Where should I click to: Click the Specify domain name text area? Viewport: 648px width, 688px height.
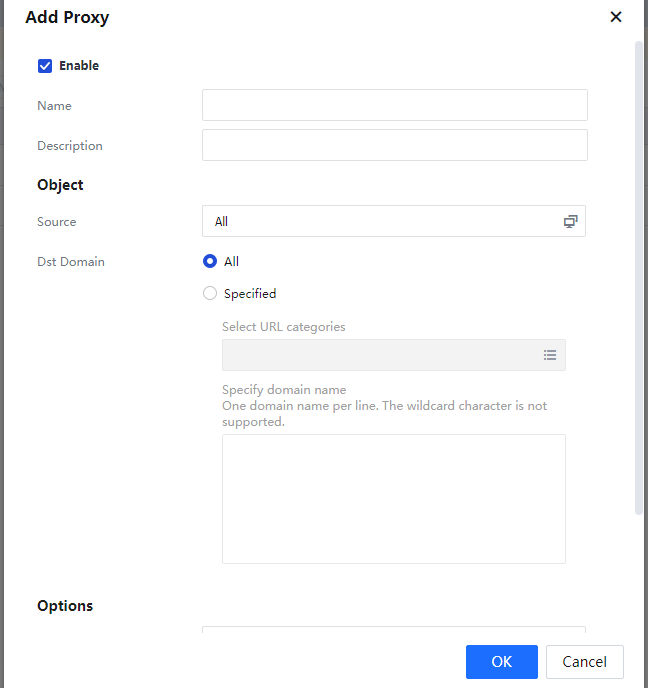393,498
